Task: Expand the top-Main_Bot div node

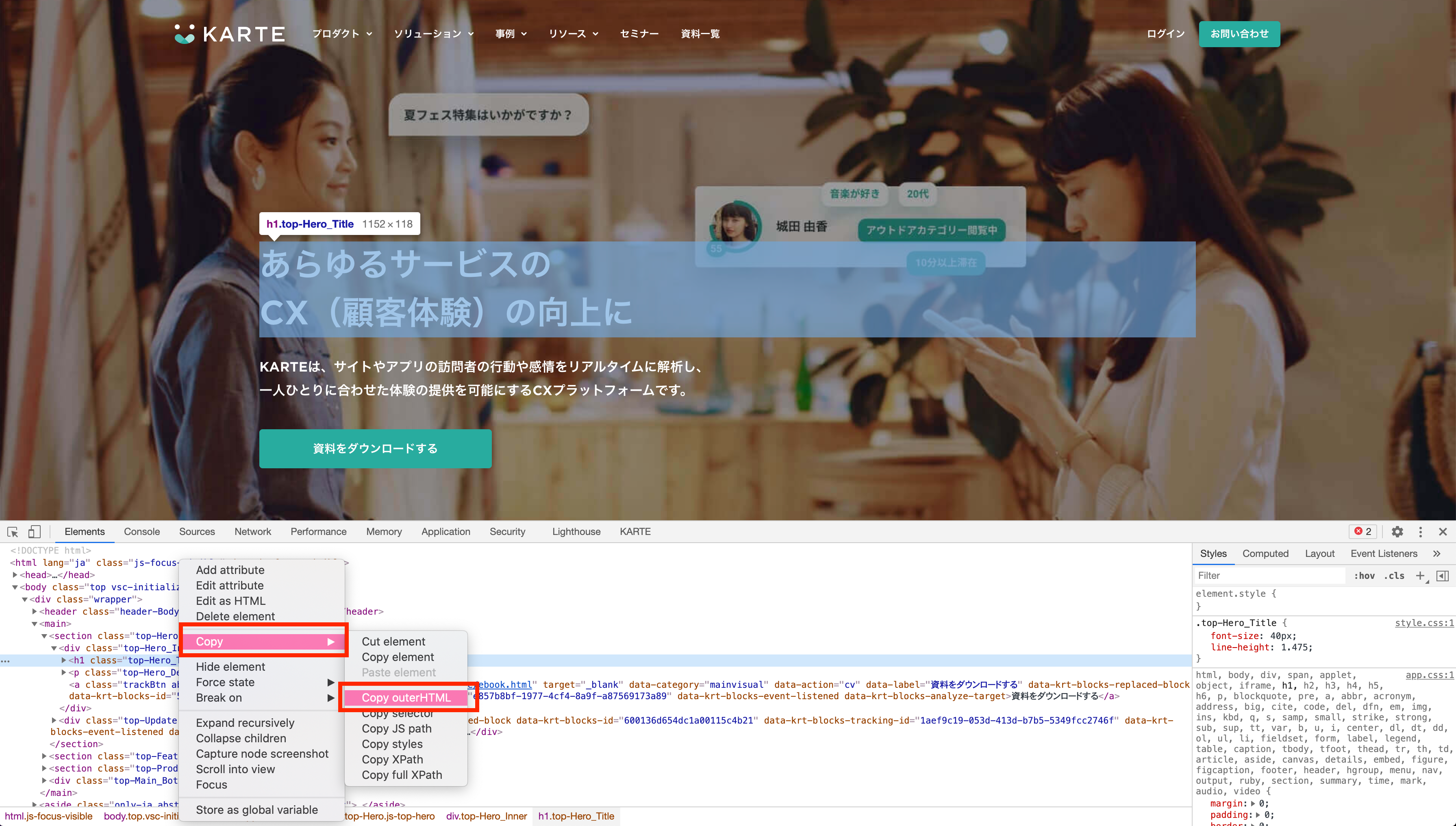Action: click(x=44, y=780)
